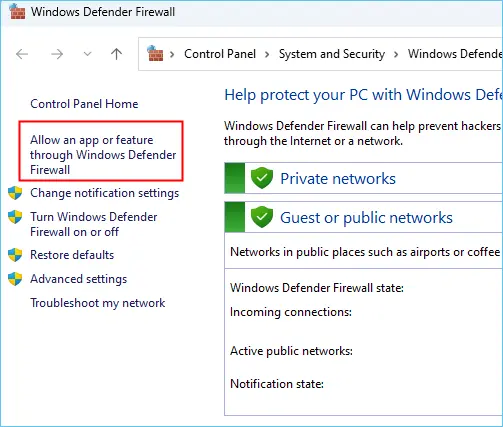
Task: Click the Forward navigation arrow
Action: click(x=57, y=54)
